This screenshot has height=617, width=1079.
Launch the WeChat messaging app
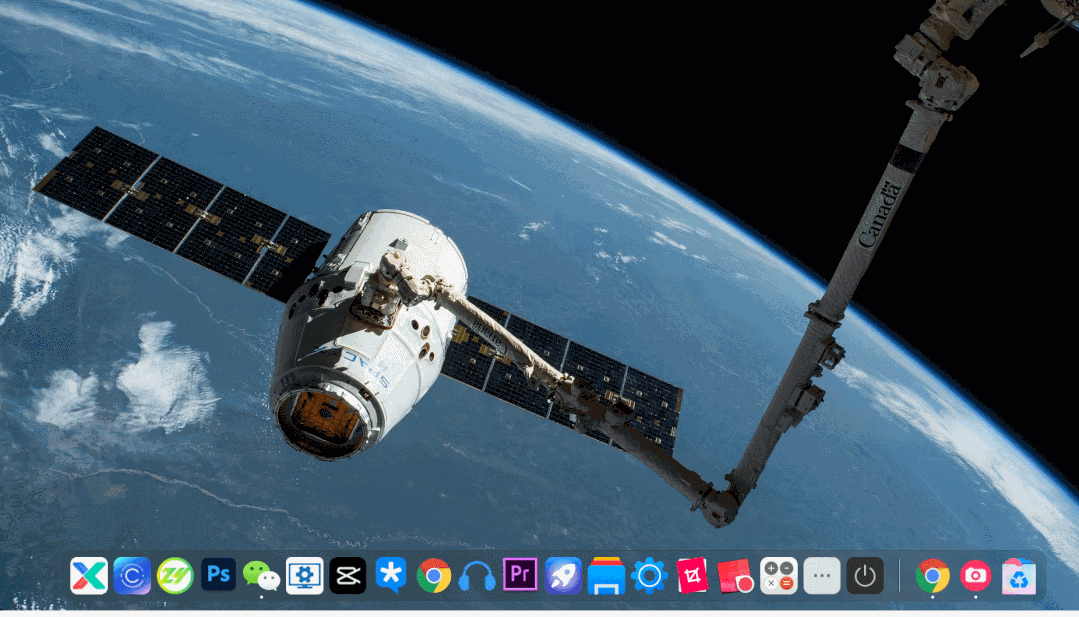pos(261,576)
